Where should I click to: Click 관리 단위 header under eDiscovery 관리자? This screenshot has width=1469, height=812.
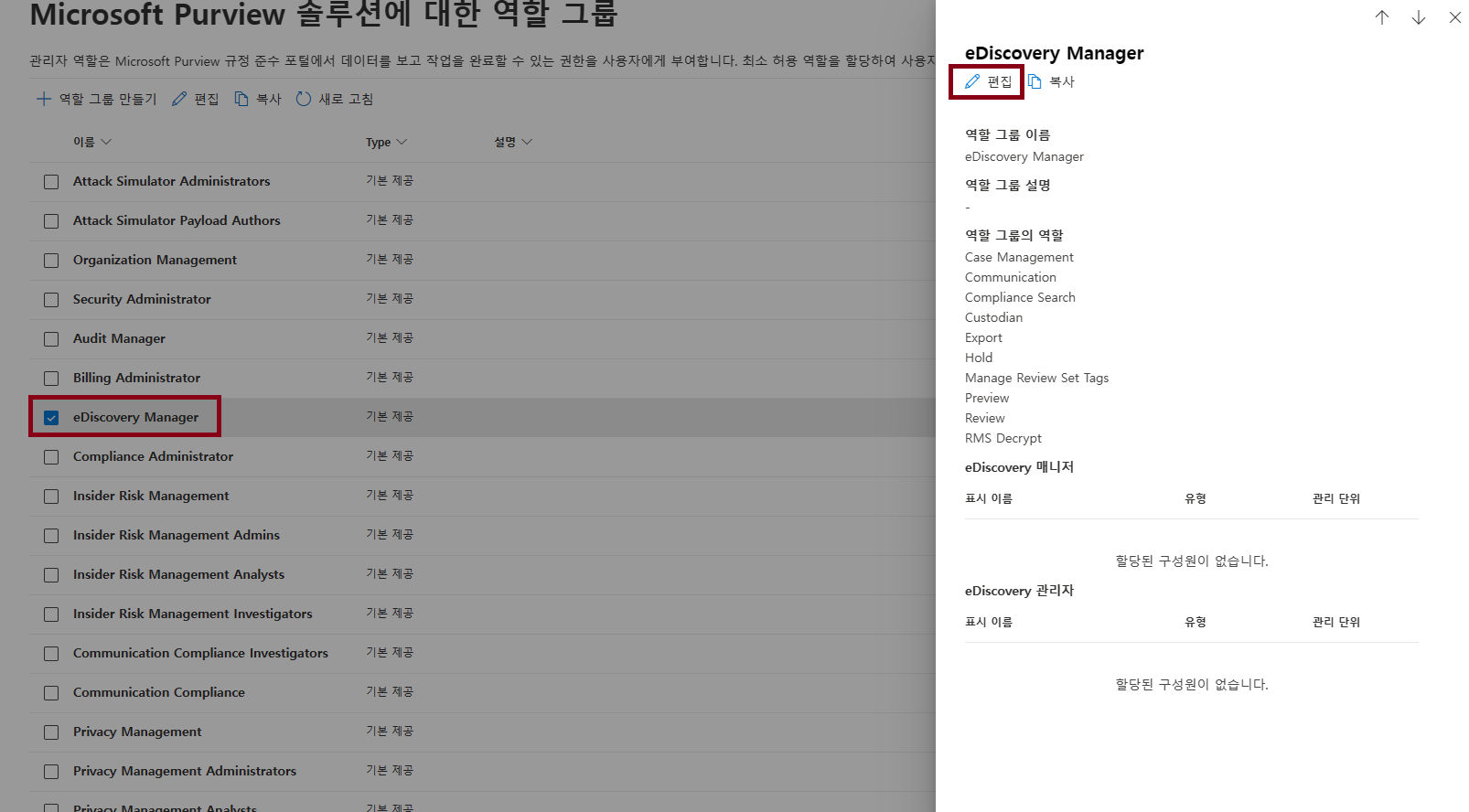click(x=1336, y=622)
